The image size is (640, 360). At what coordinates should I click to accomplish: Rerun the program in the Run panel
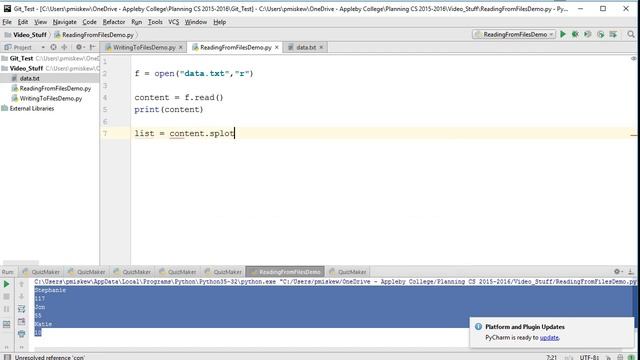point(7,284)
